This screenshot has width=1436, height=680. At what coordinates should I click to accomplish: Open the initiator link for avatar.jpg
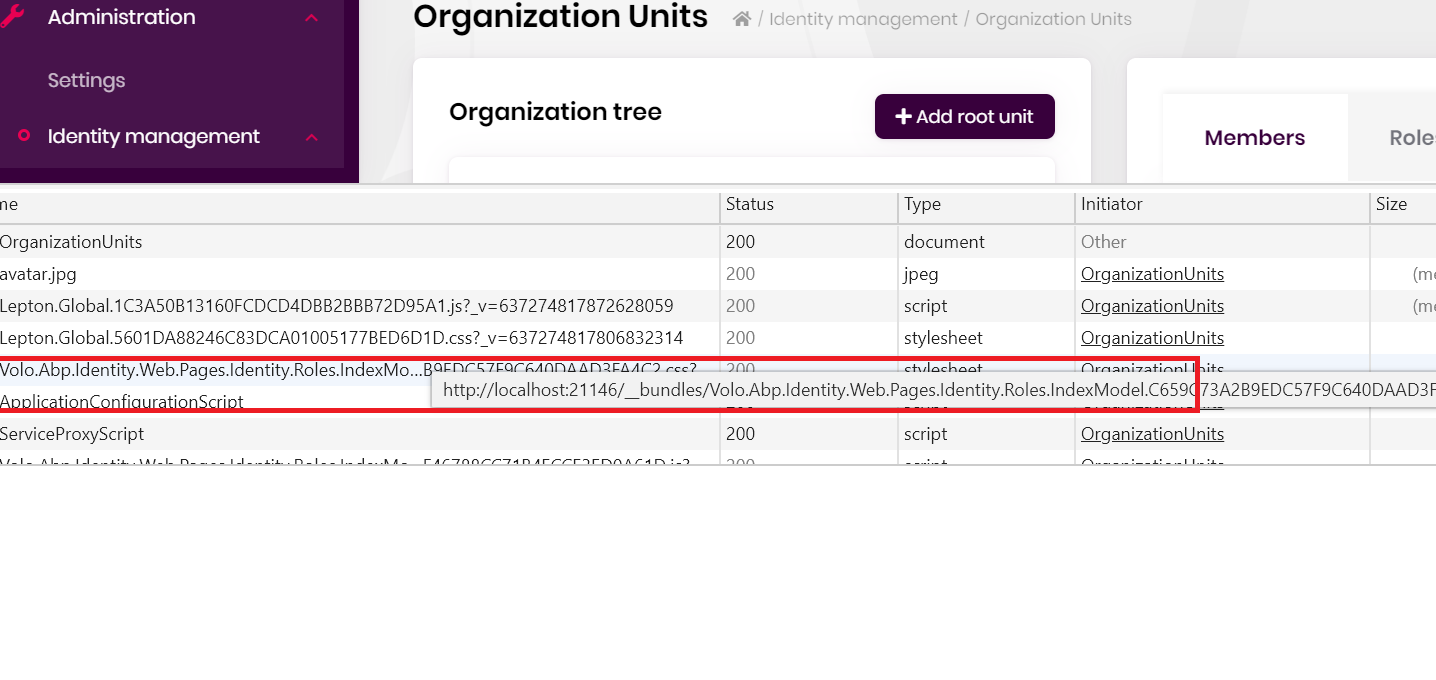[1152, 274]
